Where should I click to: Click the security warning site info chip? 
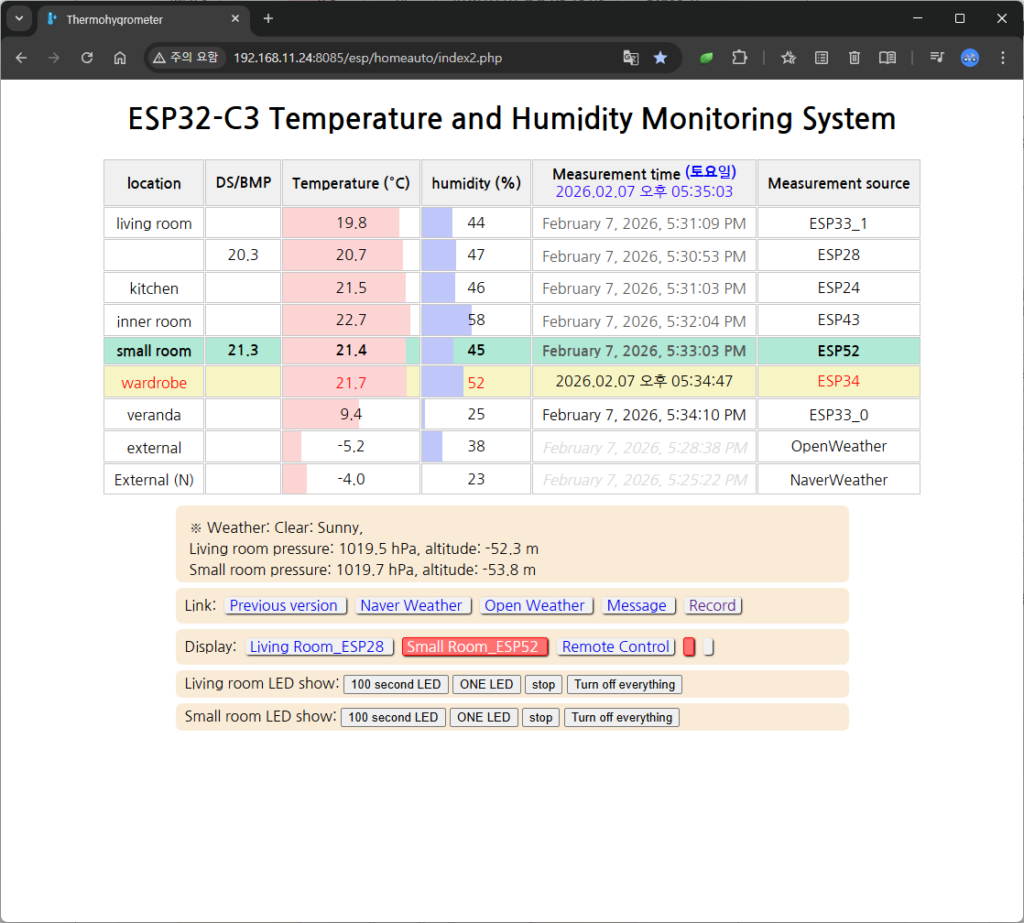coord(186,58)
